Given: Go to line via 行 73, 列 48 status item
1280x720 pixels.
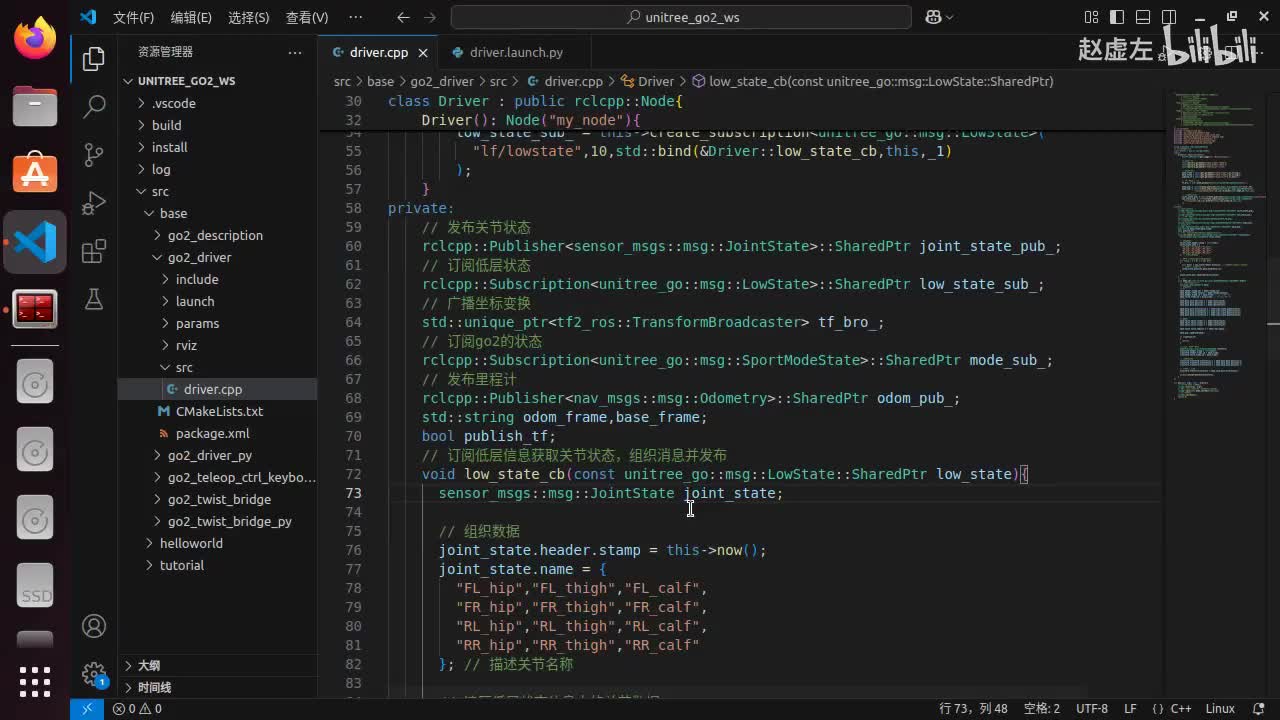Looking at the screenshot, I should pyautogui.click(x=973, y=708).
